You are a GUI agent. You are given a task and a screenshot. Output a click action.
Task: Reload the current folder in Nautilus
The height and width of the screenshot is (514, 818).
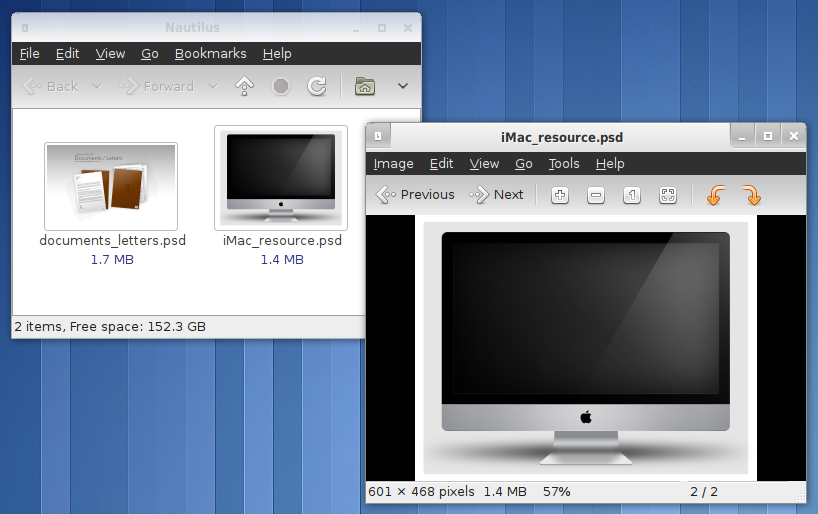click(317, 86)
